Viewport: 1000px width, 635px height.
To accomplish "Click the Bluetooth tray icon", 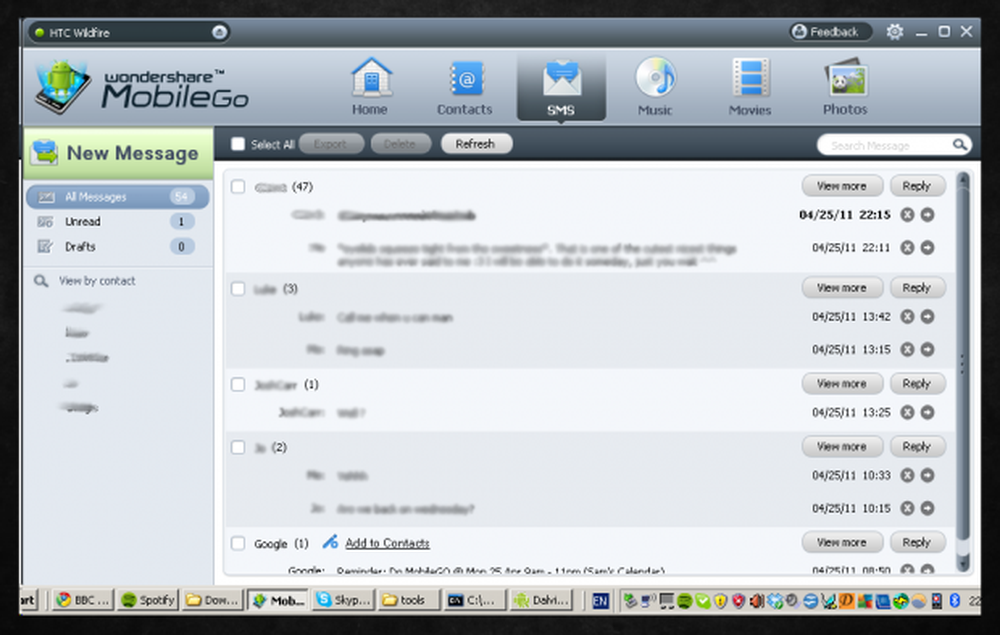I will click(x=955, y=601).
